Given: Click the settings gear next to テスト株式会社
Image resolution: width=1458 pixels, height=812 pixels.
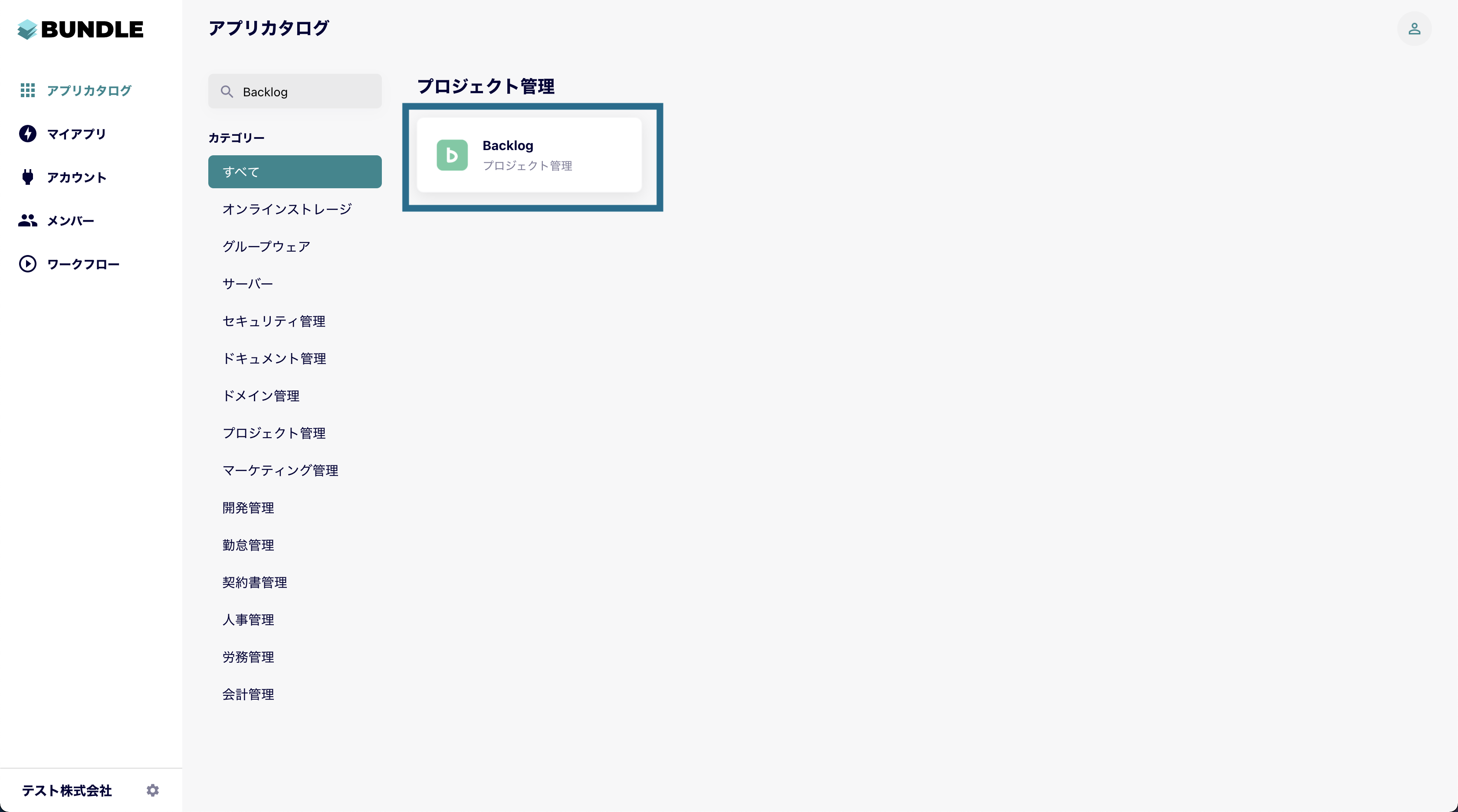Looking at the screenshot, I should 152,790.
